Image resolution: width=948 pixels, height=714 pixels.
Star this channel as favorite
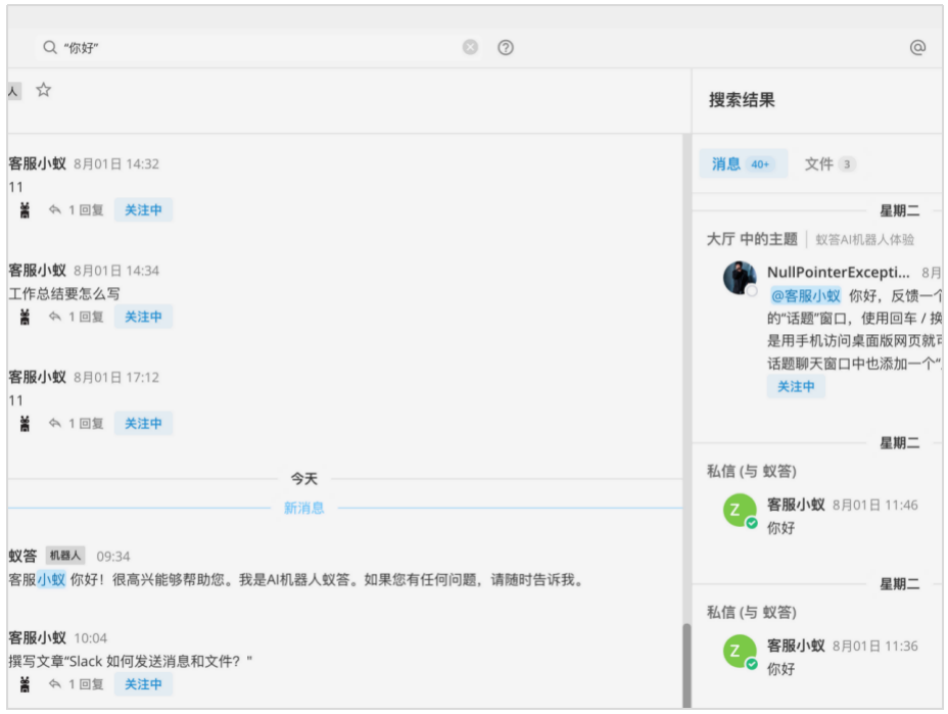43,90
